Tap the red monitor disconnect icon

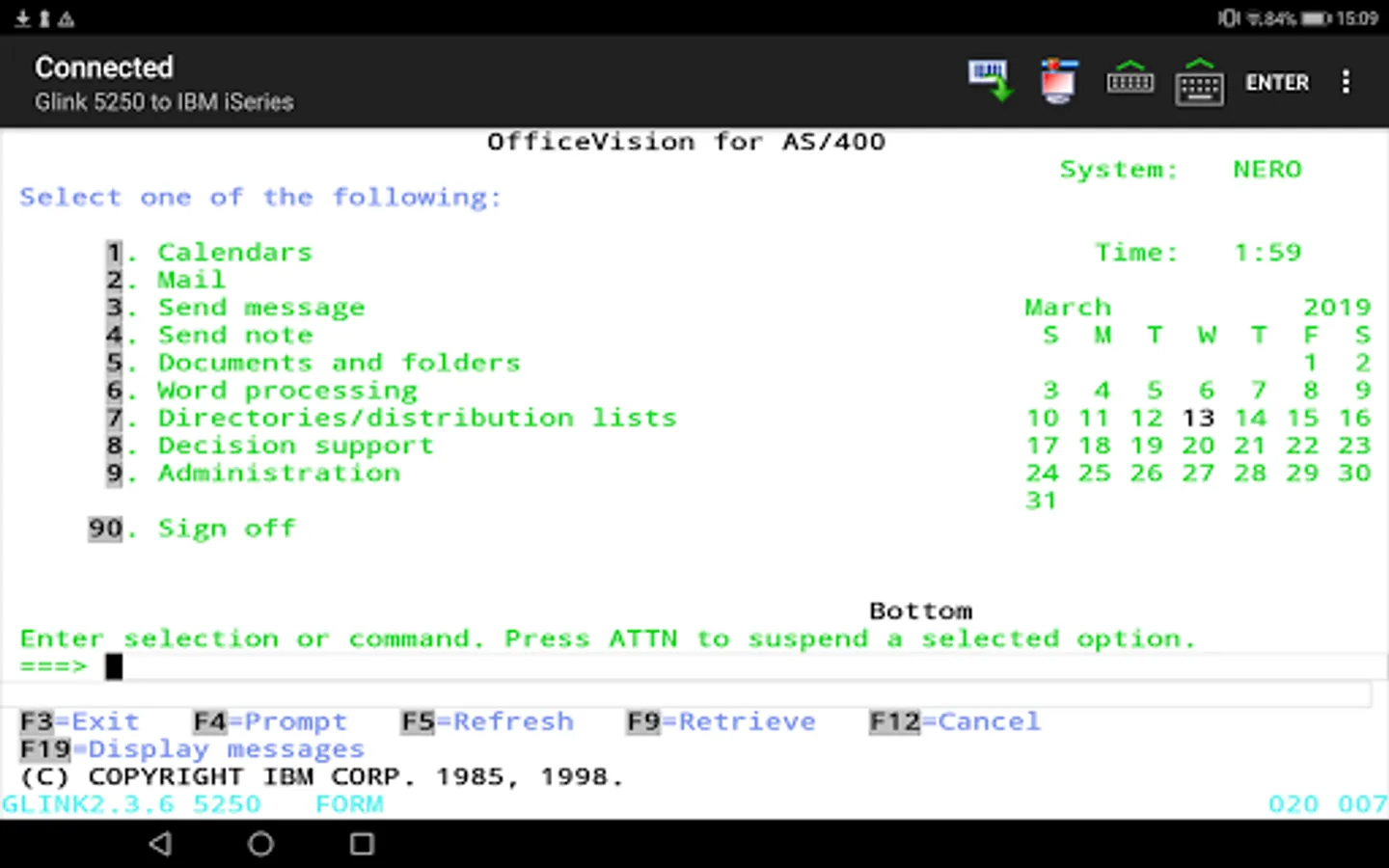1058,81
